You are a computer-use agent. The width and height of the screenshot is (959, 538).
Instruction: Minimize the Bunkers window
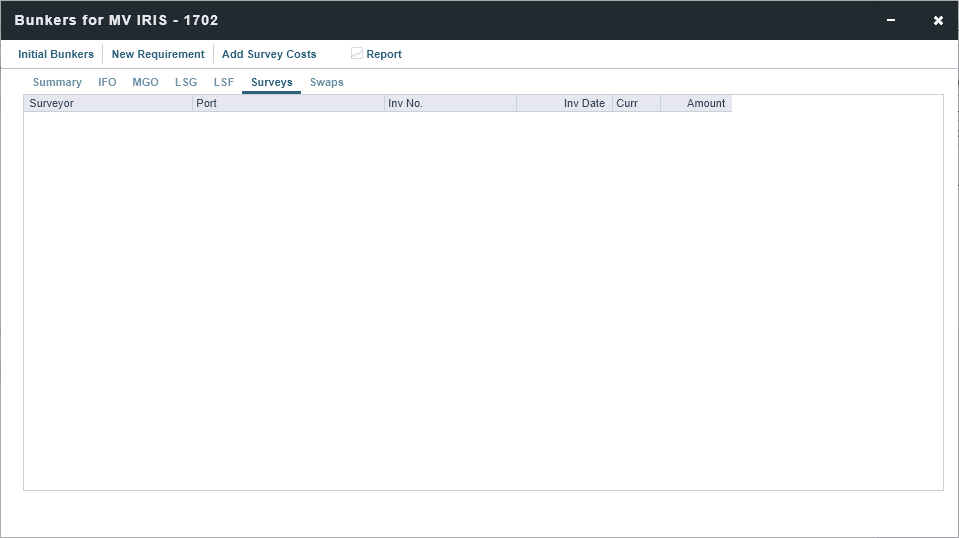coord(891,20)
